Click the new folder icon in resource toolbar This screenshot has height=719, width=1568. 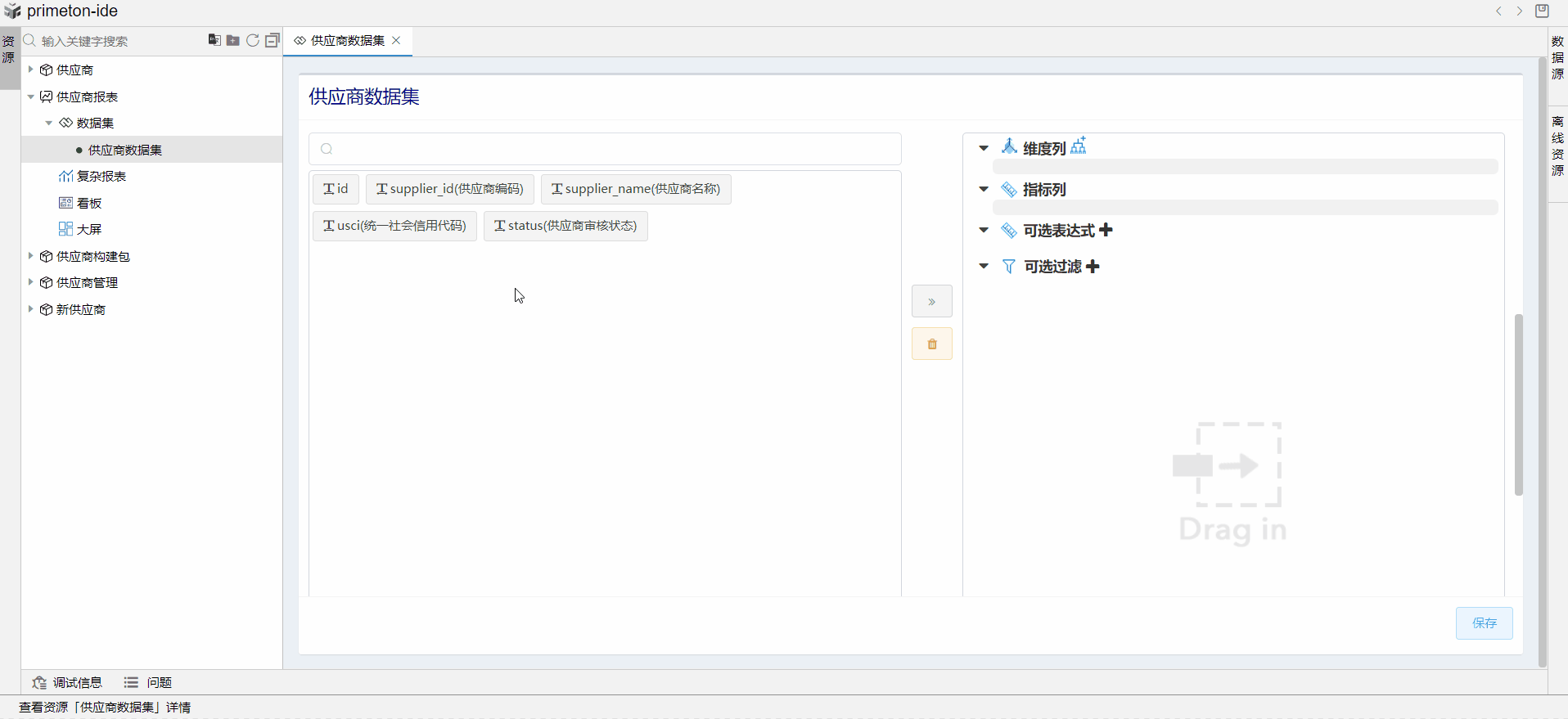click(233, 40)
